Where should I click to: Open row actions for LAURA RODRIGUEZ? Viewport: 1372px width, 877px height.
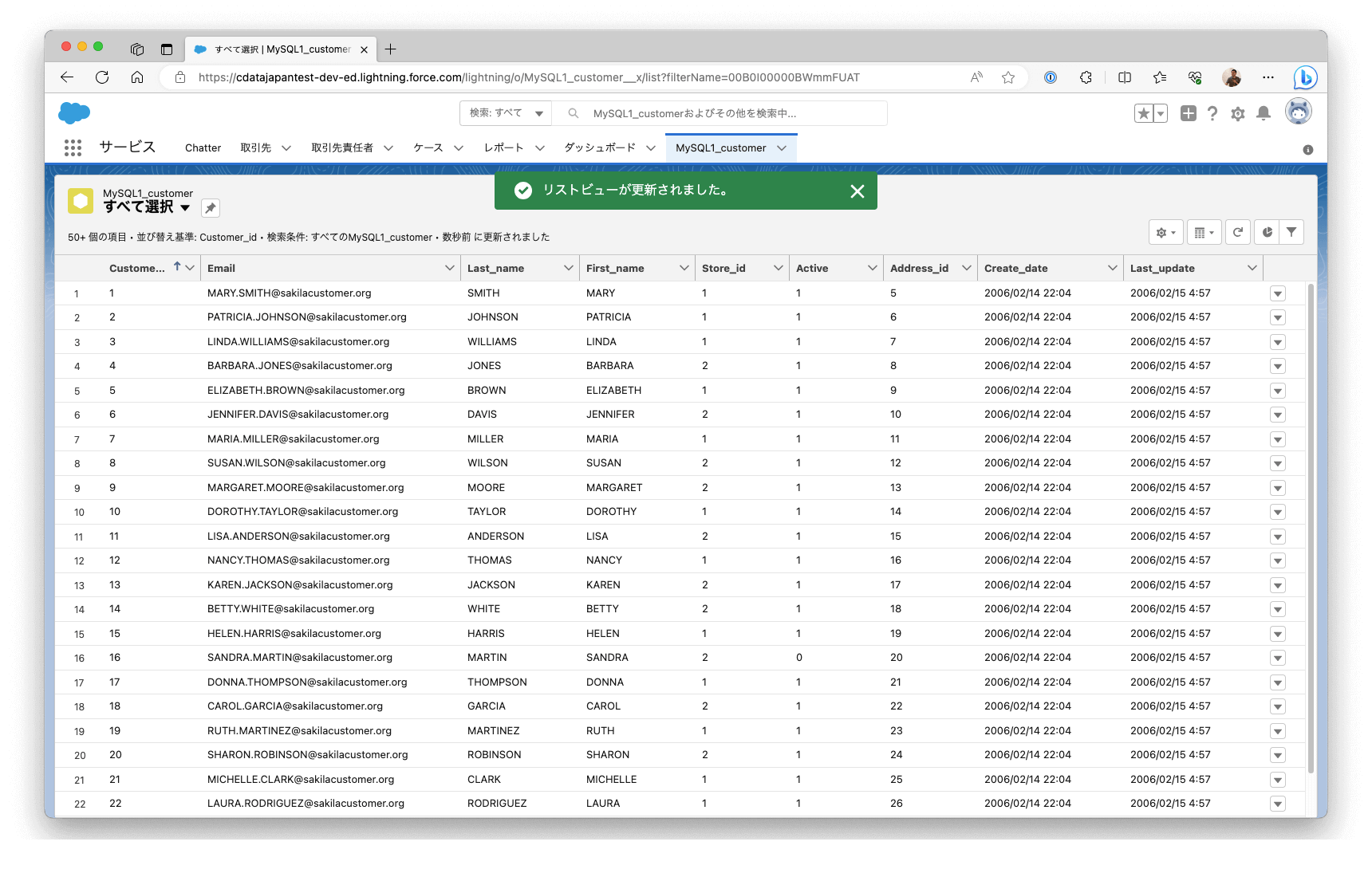click(1278, 804)
